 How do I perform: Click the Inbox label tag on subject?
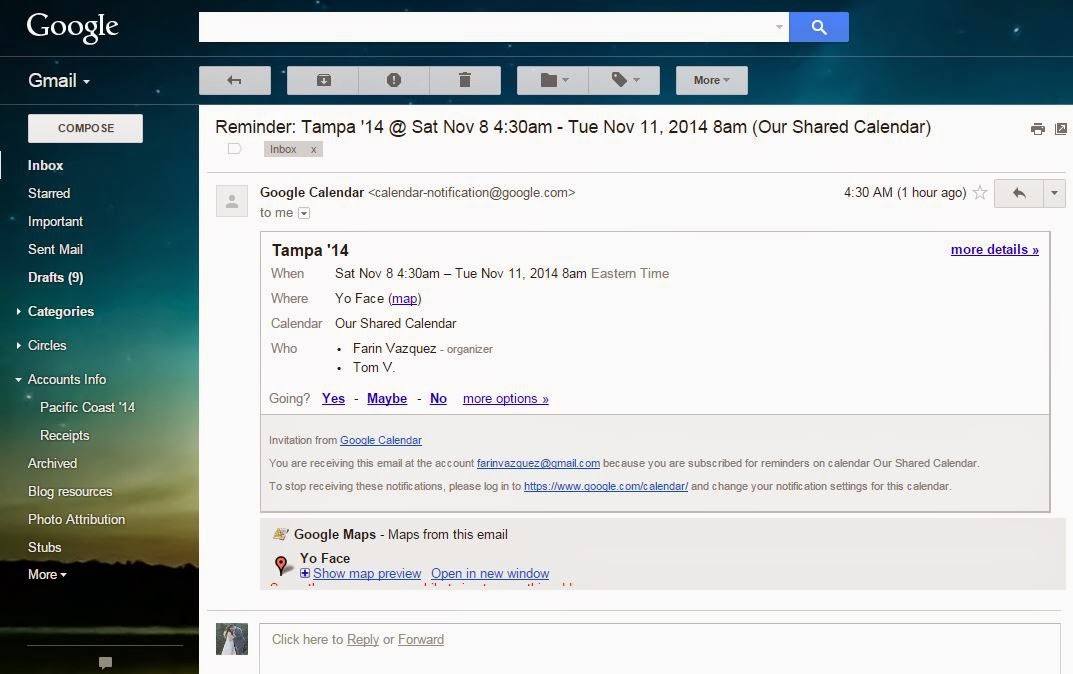click(283, 149)
